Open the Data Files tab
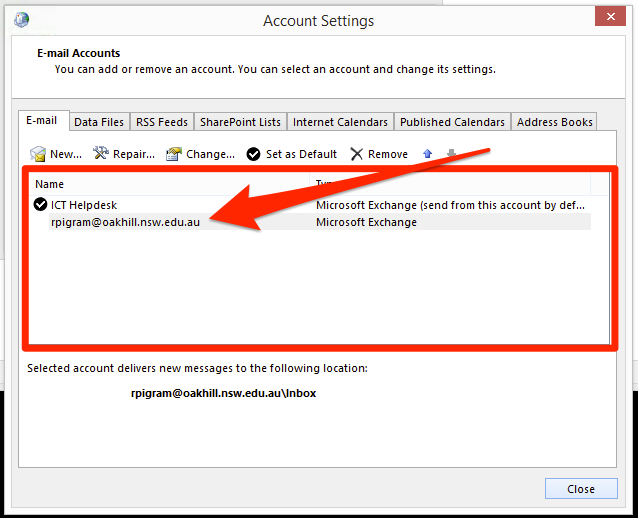Screen dimensions: 638x518 click(99, 122)
